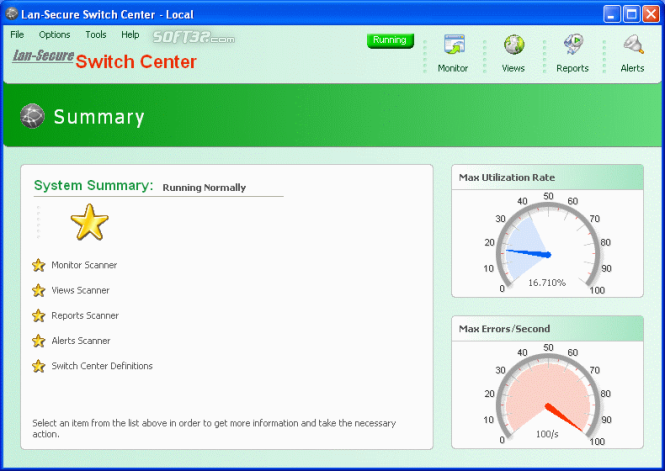Click the System Summary heading
Viewport: 665px width, 471px height.
click(x=93, y=186)
